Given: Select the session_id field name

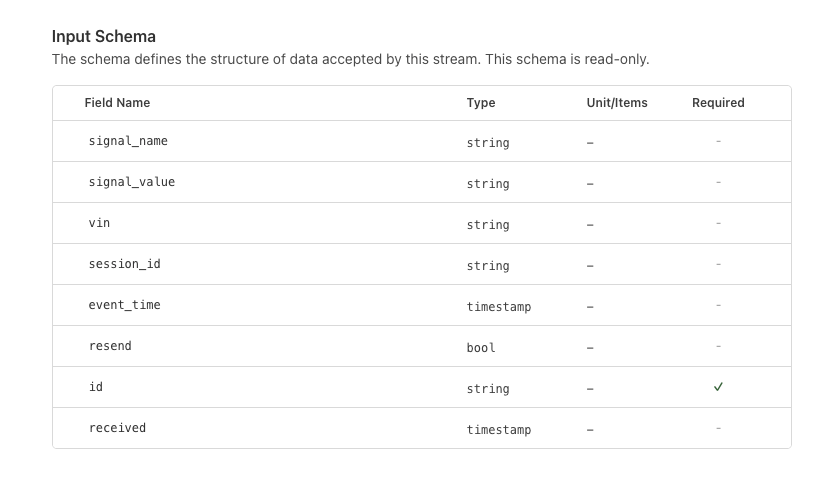Looking at the screenshot, I should [124, 264].
